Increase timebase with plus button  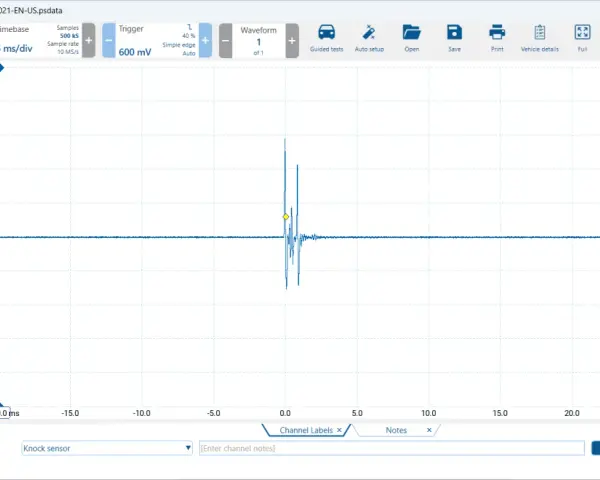pyautogui.click(x=89, y=40)
